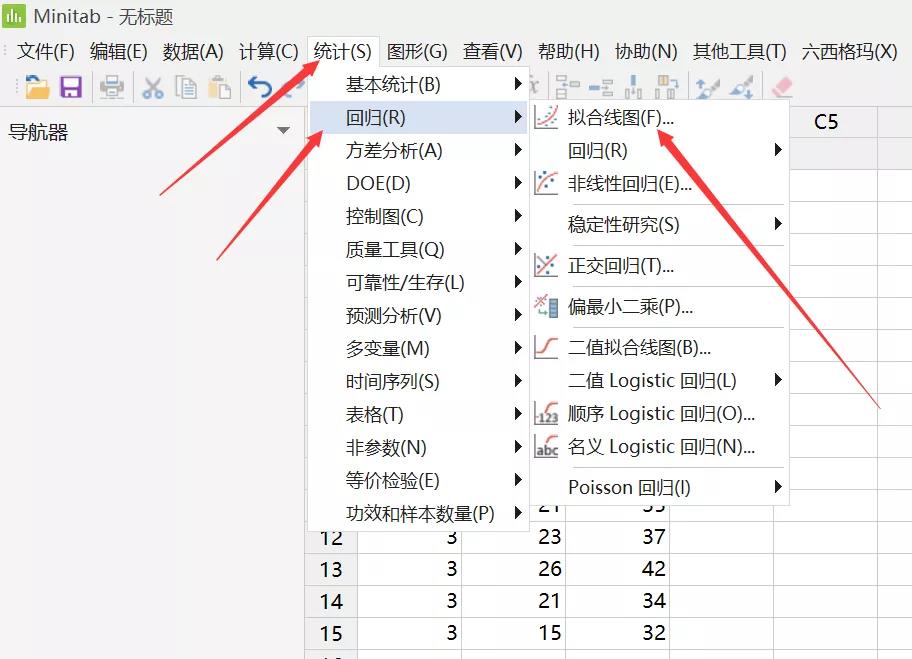Screen dimensions: 912x659
Task: Select 顺序 Logistic 回归(O)... entry
Action: (x=660, y=414)
